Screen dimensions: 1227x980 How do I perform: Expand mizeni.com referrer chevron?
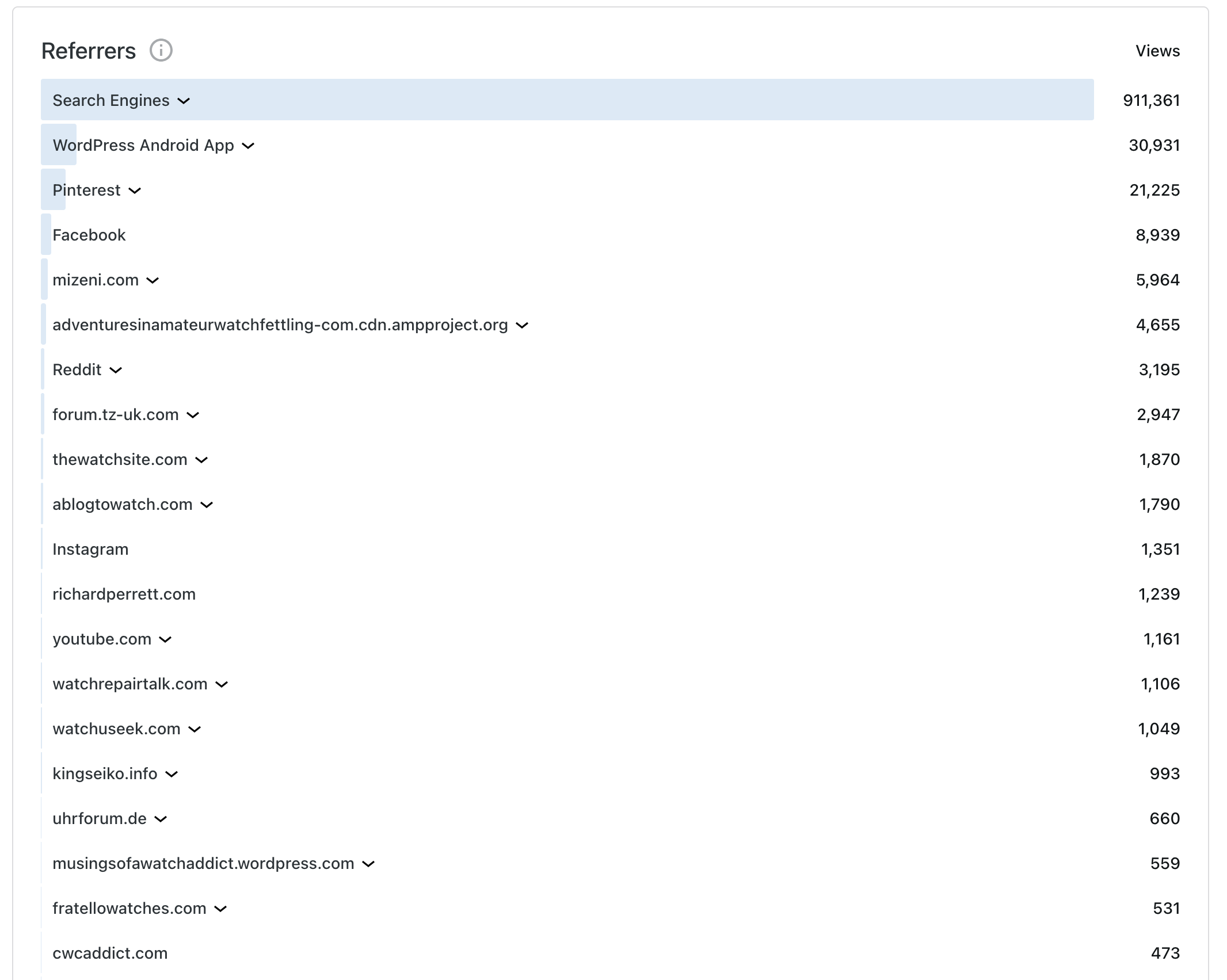[153, 280]
